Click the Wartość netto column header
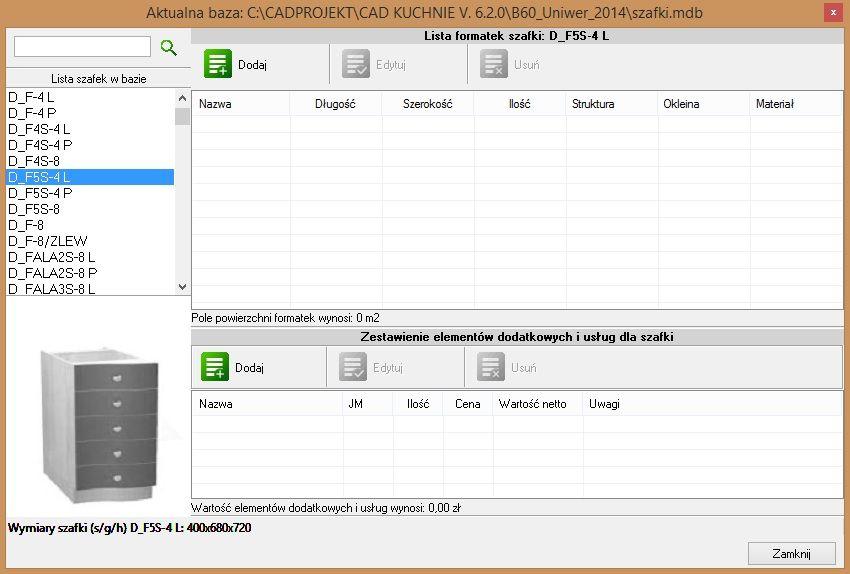850x574 pixels. click(538, 404)
